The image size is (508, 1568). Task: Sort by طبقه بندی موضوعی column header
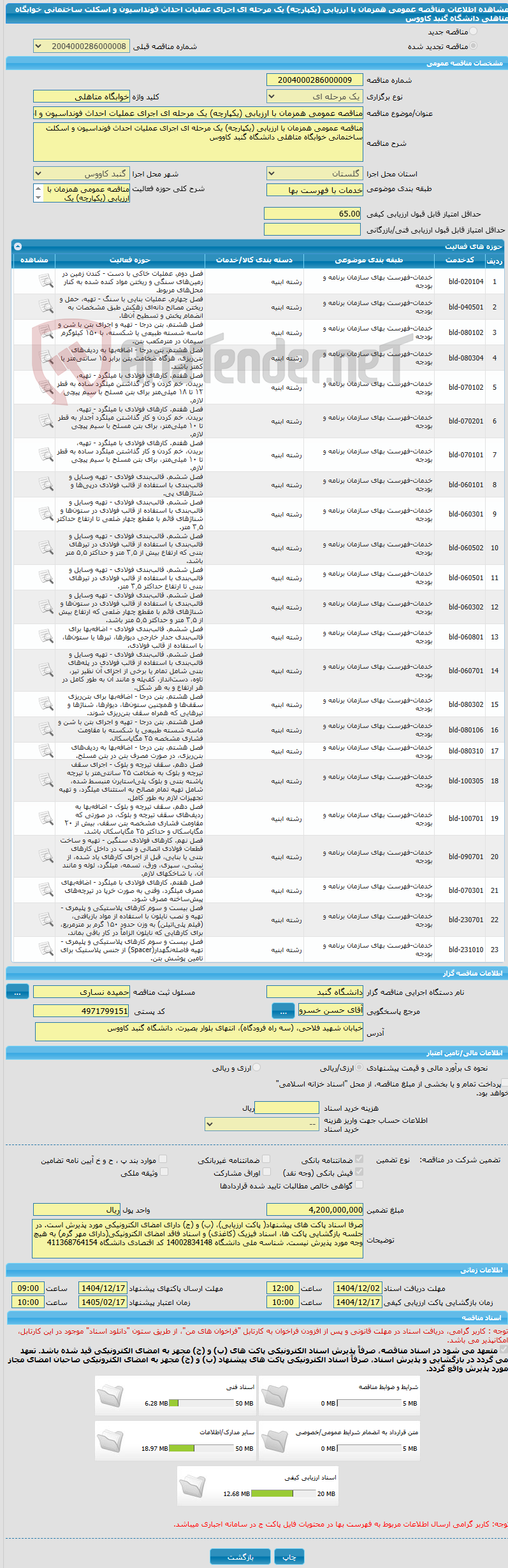(369, 260)
